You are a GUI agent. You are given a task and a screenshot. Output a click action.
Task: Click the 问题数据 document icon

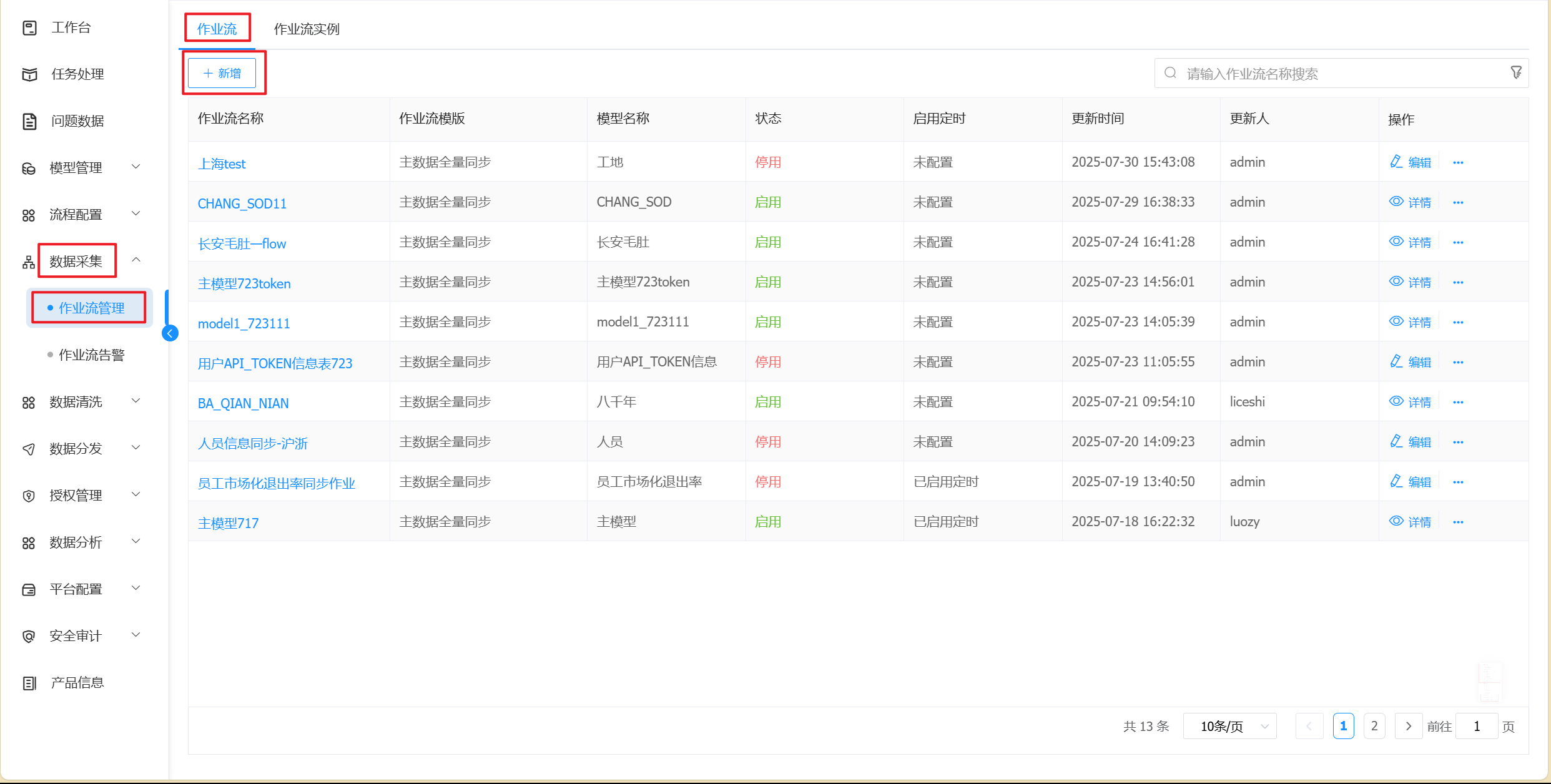pyautogui.click(x=29, y=121)
